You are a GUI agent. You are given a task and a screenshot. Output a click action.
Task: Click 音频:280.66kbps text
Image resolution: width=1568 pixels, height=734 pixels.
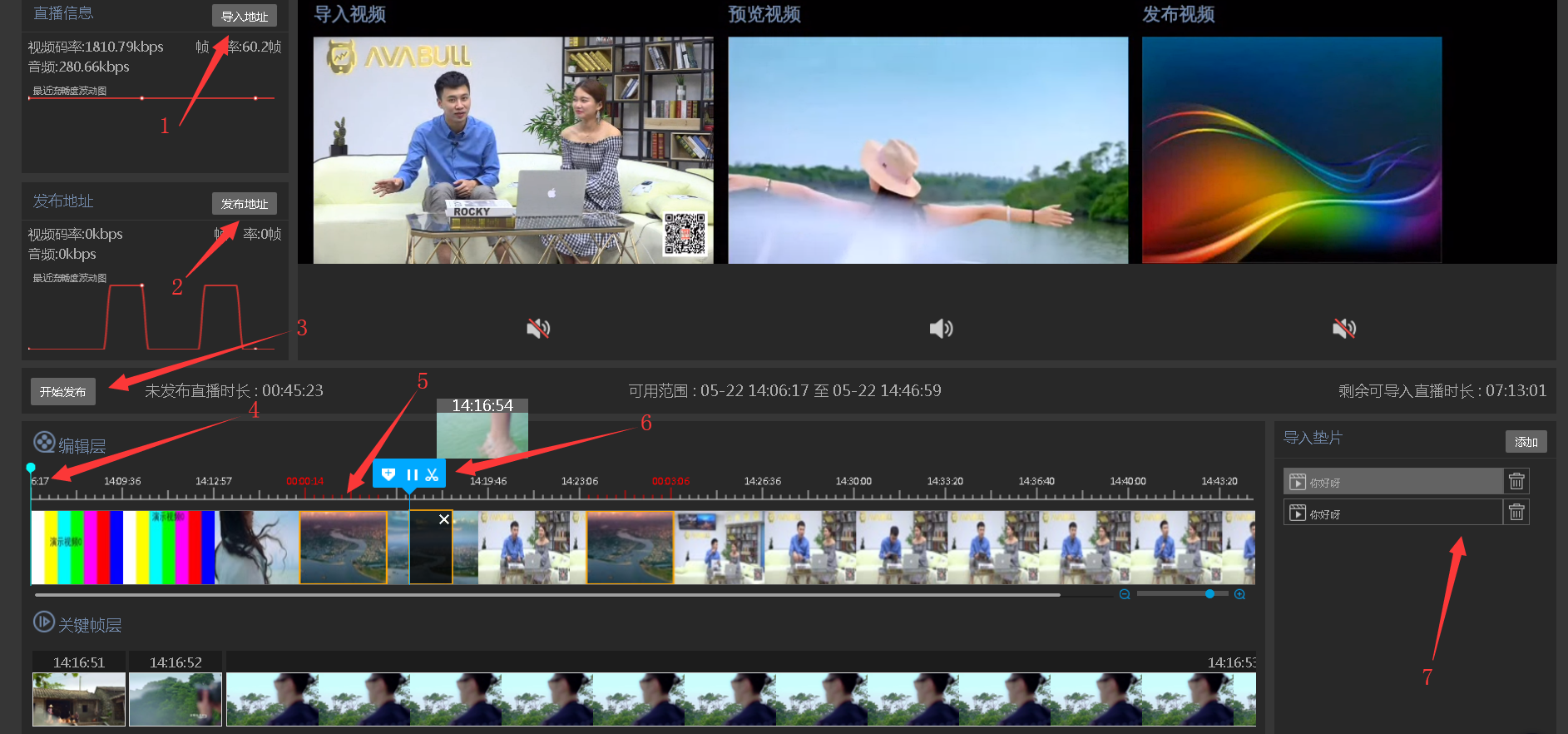pos(79,67)
